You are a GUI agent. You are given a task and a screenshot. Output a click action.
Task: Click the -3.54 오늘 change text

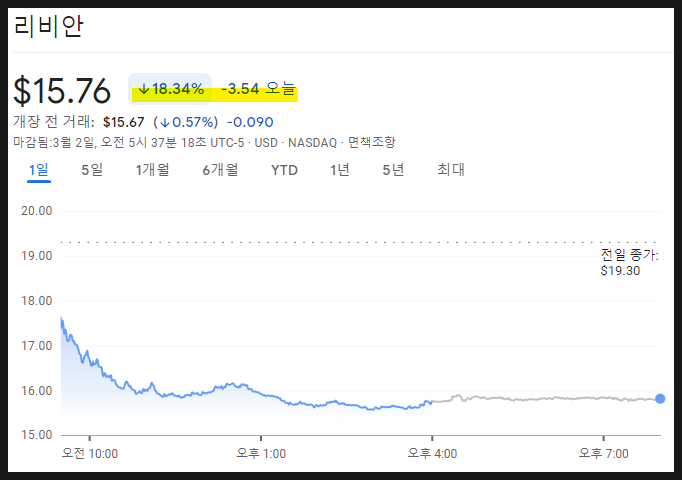[x=259, y=89]
